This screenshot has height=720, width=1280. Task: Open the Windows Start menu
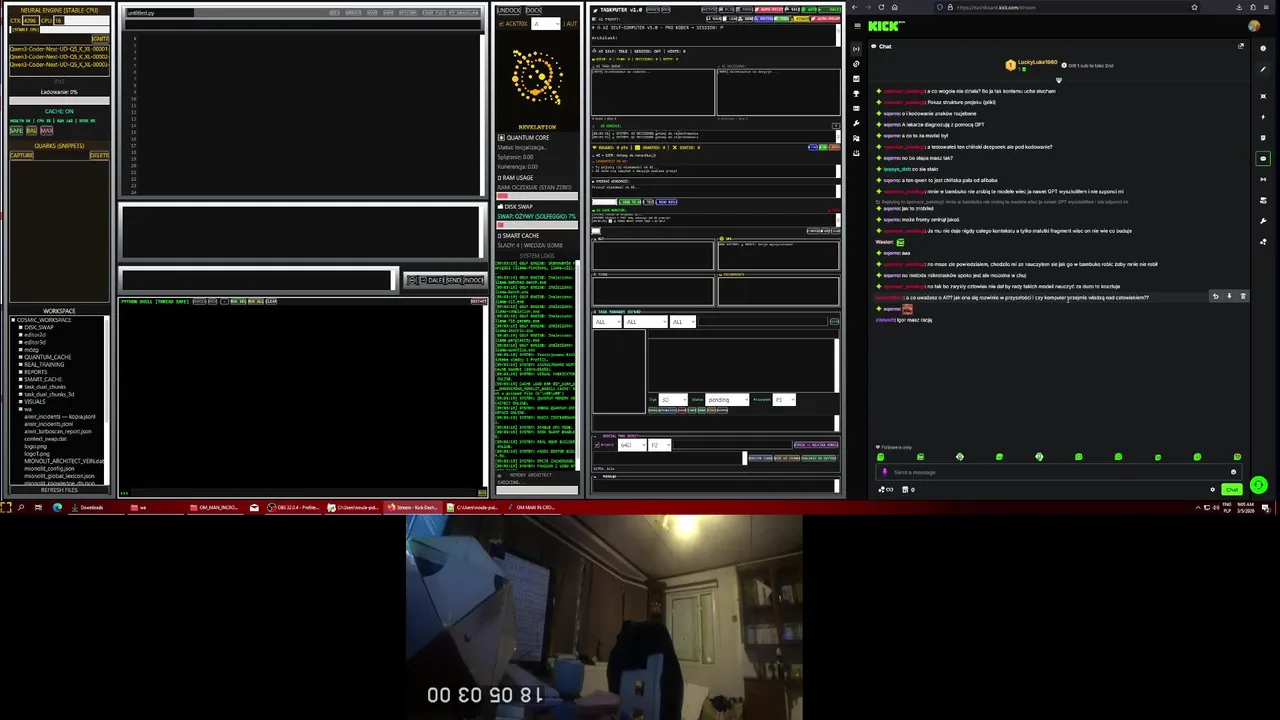pos(6,507)
